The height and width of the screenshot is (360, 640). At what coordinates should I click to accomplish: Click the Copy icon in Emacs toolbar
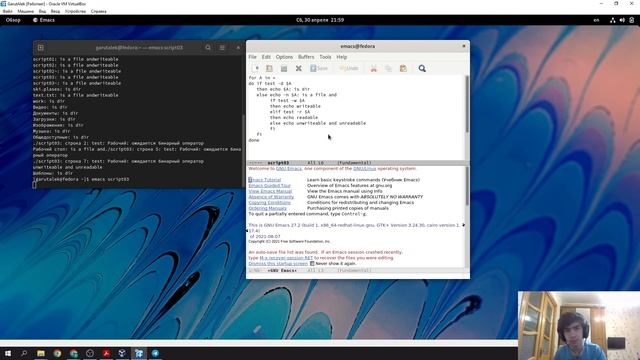tap(388, 68)
